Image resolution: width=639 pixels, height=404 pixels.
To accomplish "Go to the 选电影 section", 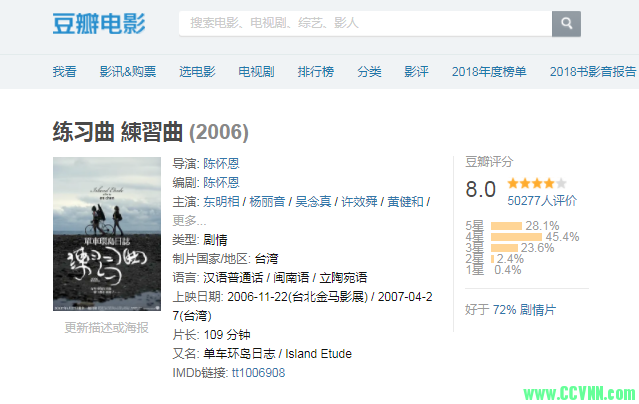I will [x=197, y=72].
